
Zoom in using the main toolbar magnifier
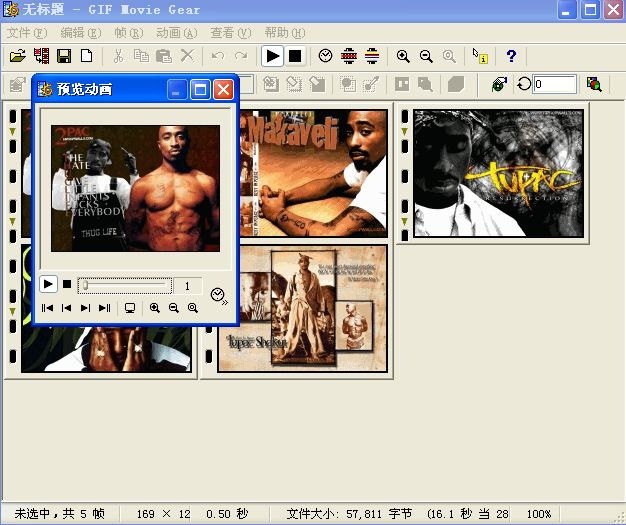(x=403, y=56)
